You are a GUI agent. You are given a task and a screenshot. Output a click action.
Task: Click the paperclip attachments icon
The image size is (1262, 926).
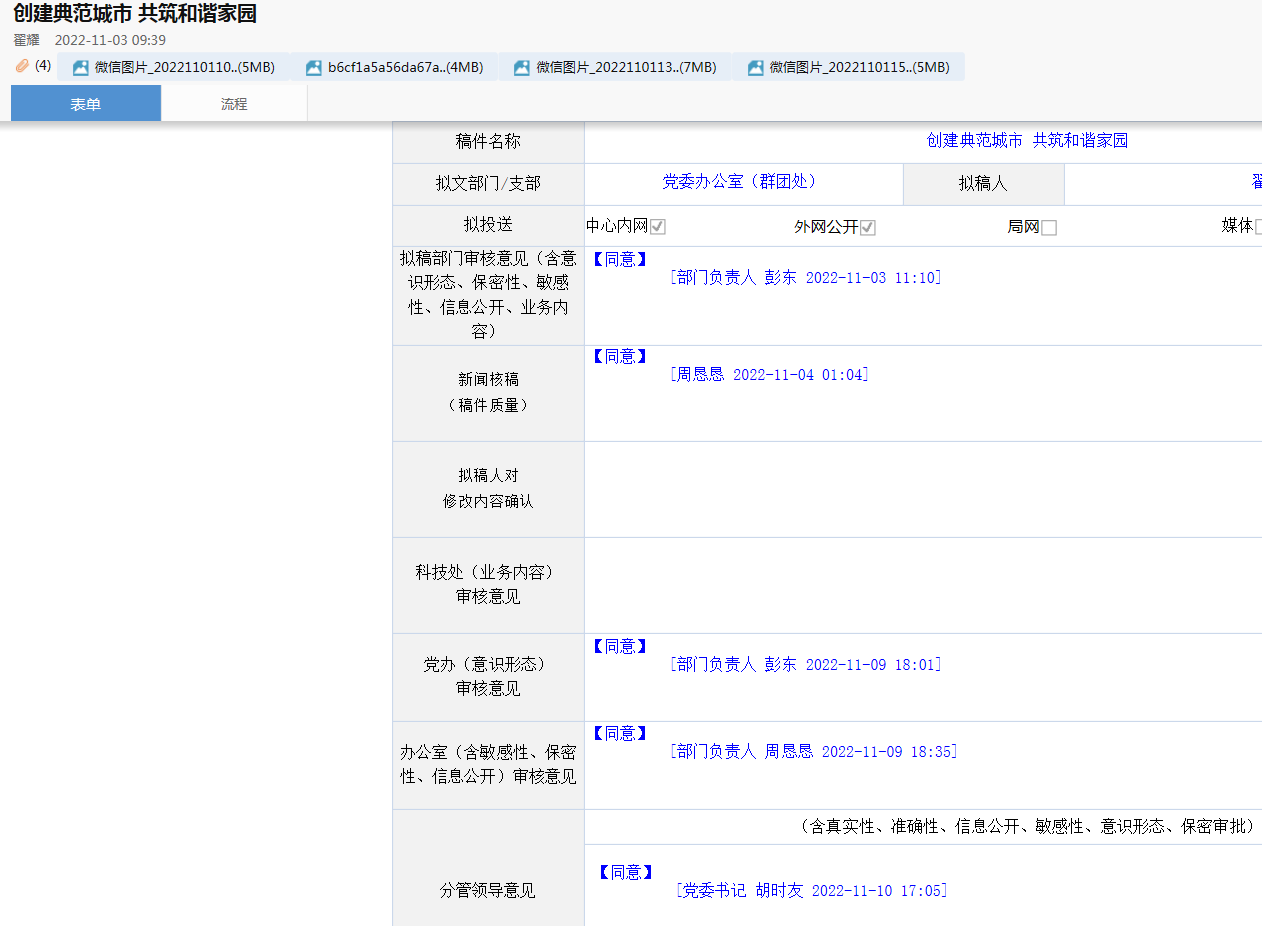coord(22,66)
